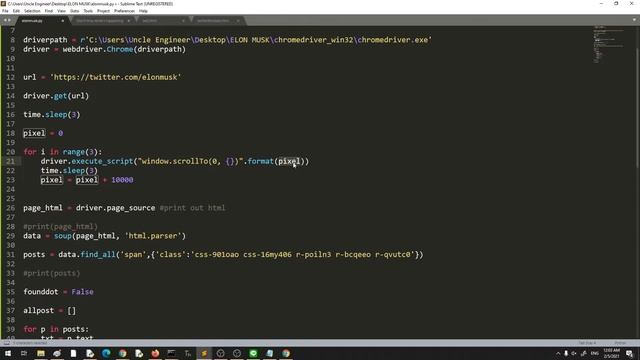Open the Tools menu
Viewport: 640px width, 360px height.
(x=88, y=11)
